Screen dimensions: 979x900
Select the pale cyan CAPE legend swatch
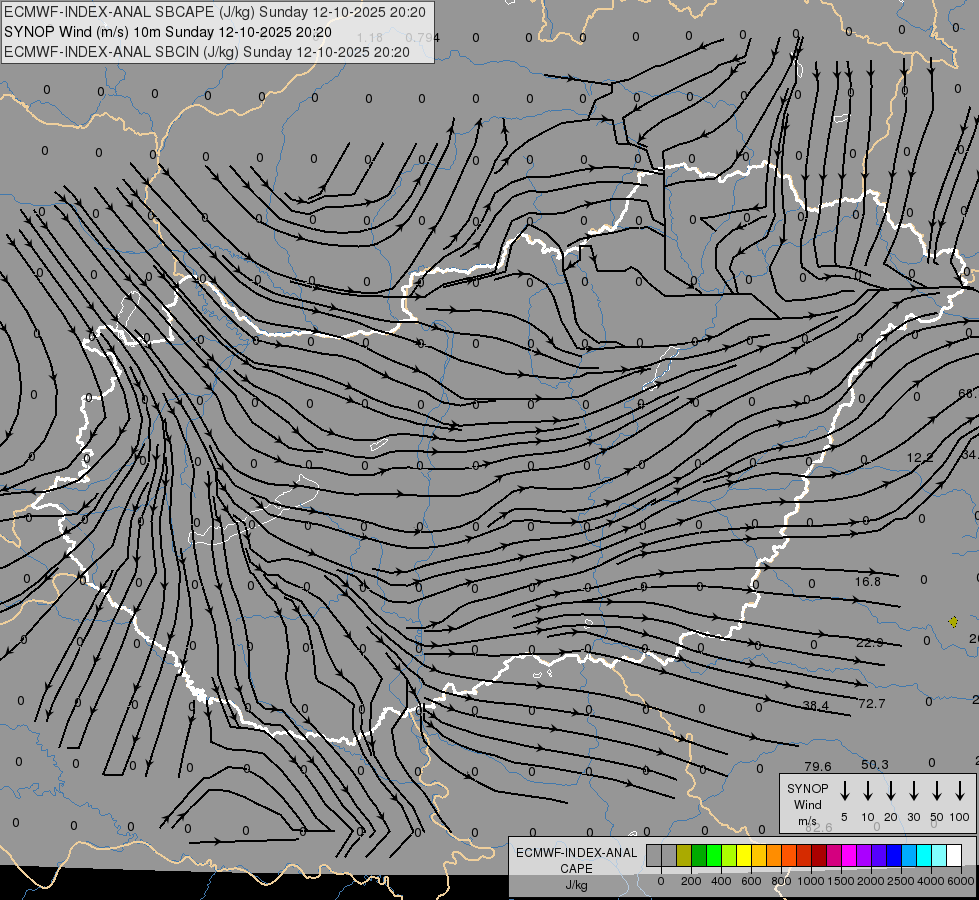[x=940, y=856]
